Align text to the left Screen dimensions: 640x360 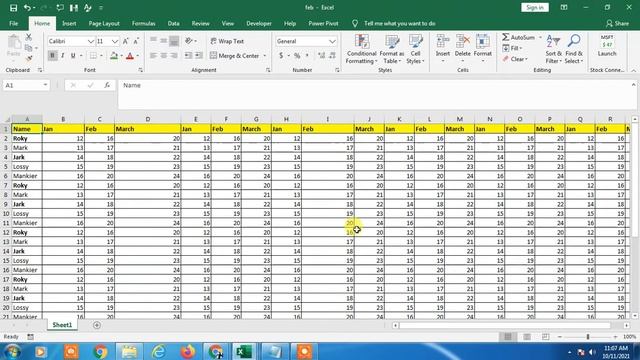tap(153, 56)
